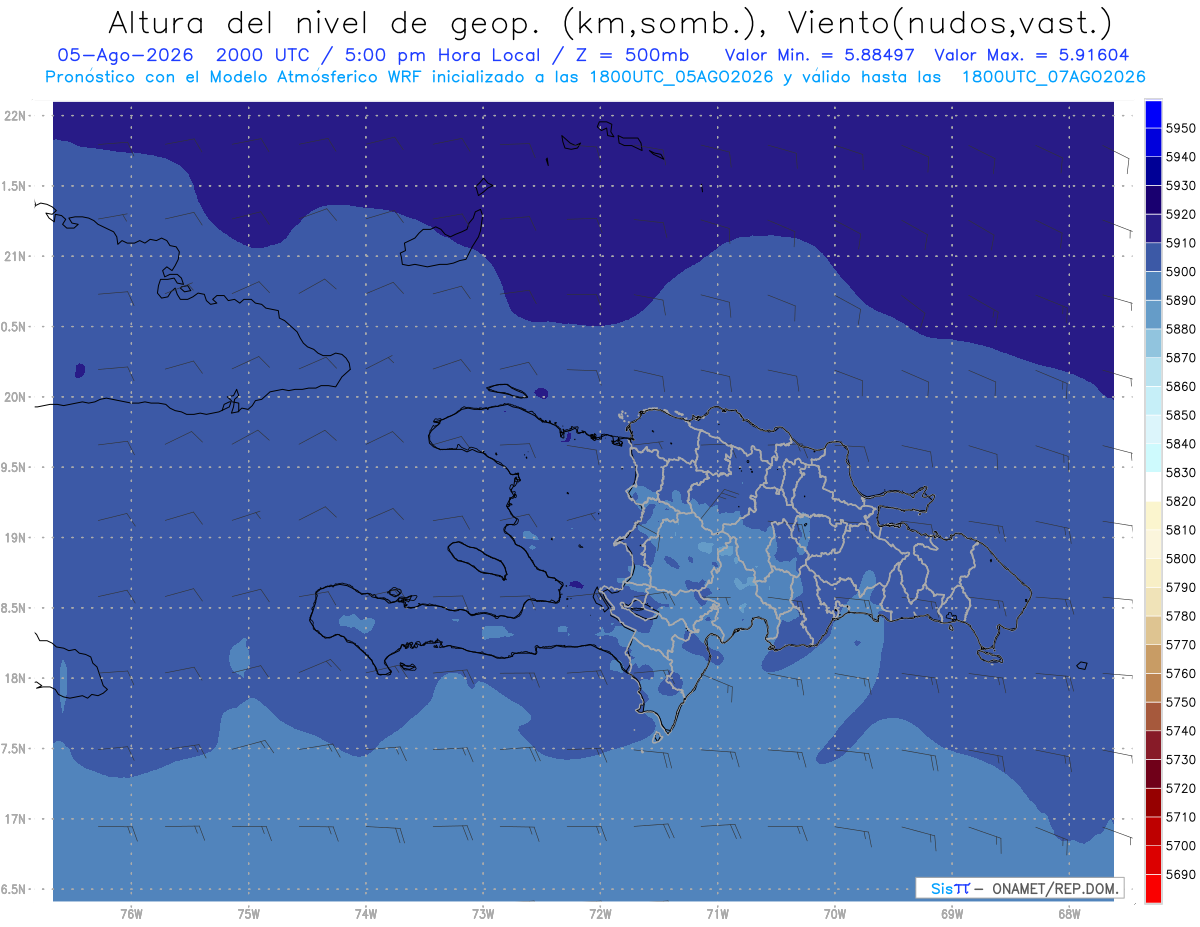Select the legend value 5900

[1180, 271]
